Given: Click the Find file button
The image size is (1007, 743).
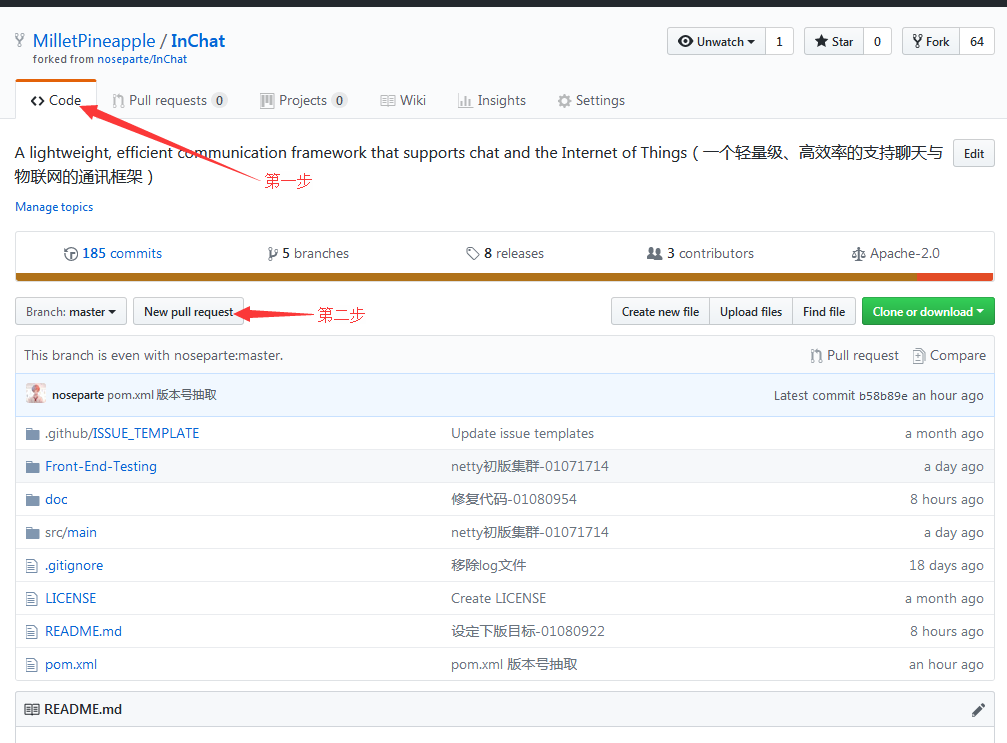Looking at the screenshot, I should click(824, 311).
